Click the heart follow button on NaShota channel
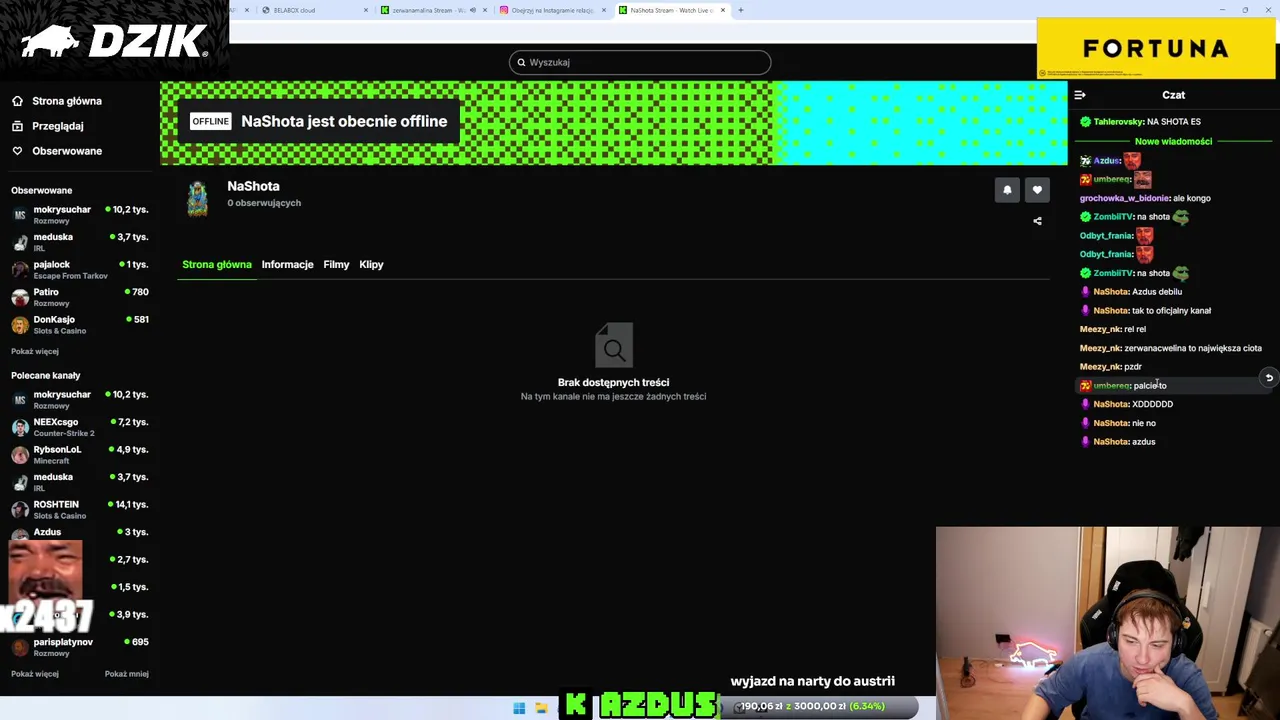Image resolution: width=1280 pixels, height=720 pixels. click(x=1037, y=190)
